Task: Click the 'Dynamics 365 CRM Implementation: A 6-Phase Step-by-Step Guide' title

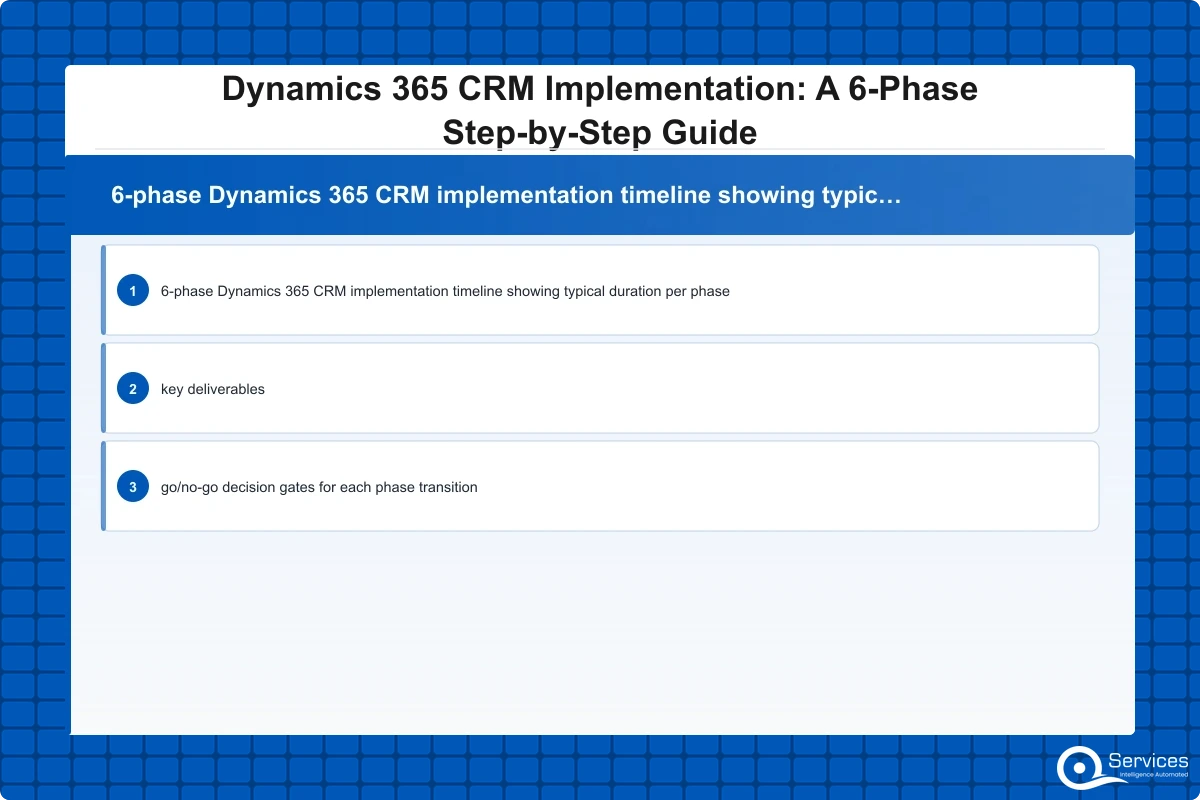Action: tap(600, 110)
